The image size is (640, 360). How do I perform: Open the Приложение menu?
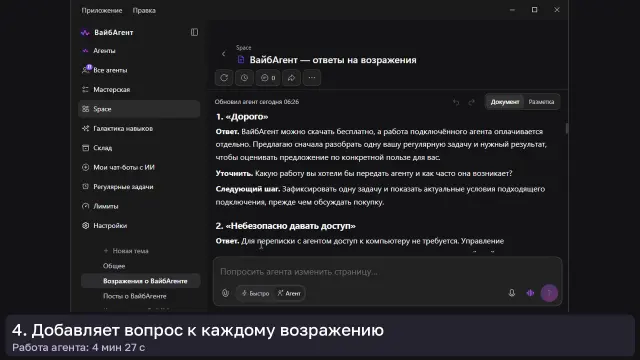pos(102,10)
